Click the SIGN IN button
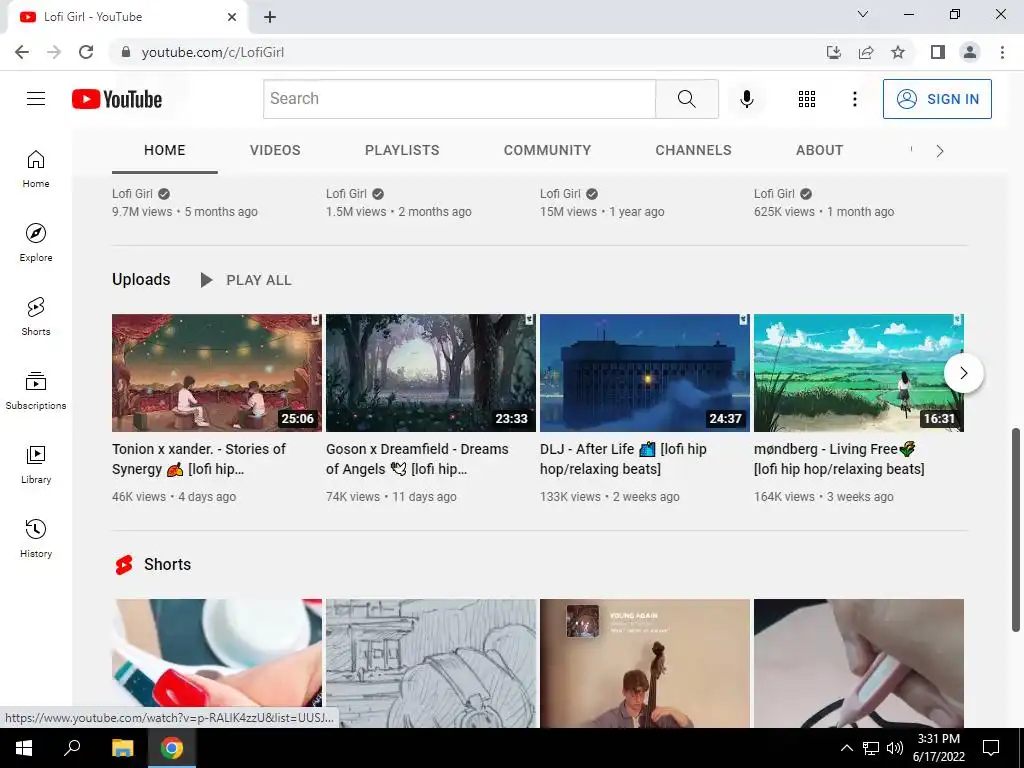This screenshot has width=1024, height=768. coord(937,99)
